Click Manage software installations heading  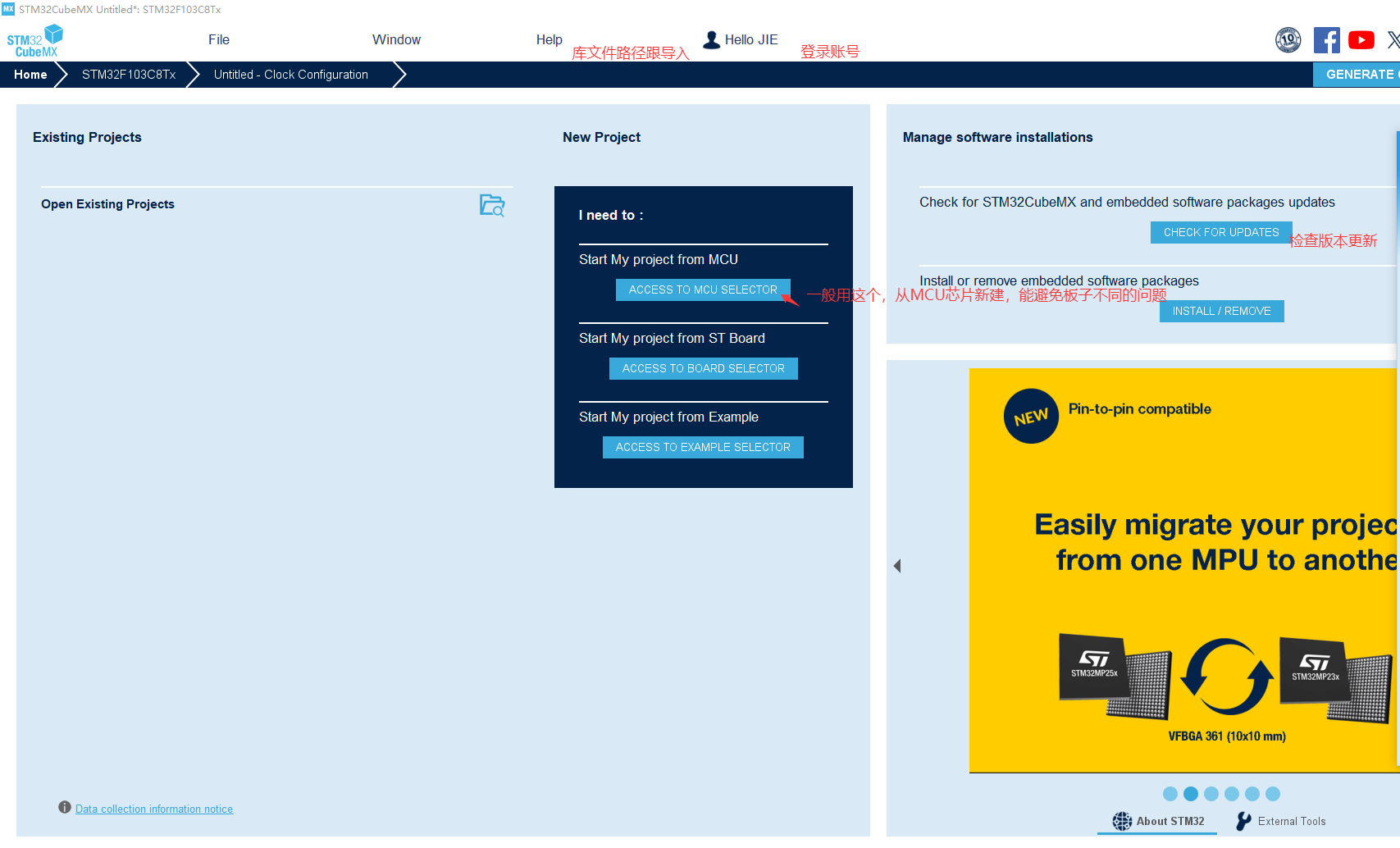click(997, 137)
